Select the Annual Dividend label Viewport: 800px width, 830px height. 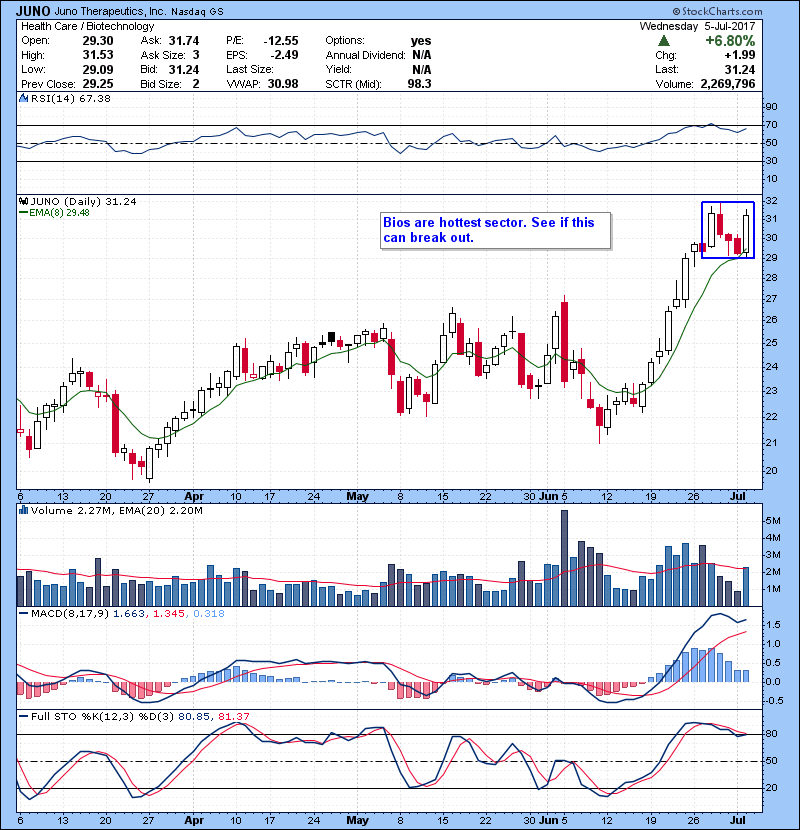click(x=365, y=55)
